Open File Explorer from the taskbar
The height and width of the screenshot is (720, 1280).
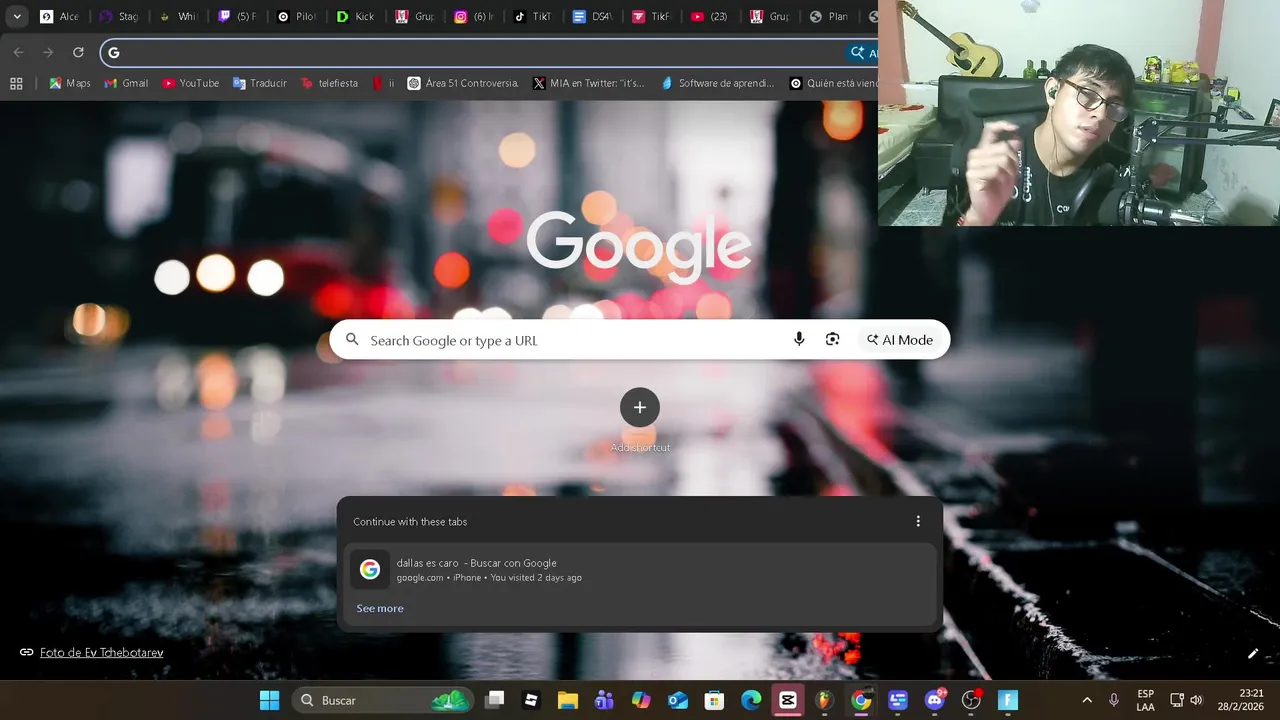(568, 700)
